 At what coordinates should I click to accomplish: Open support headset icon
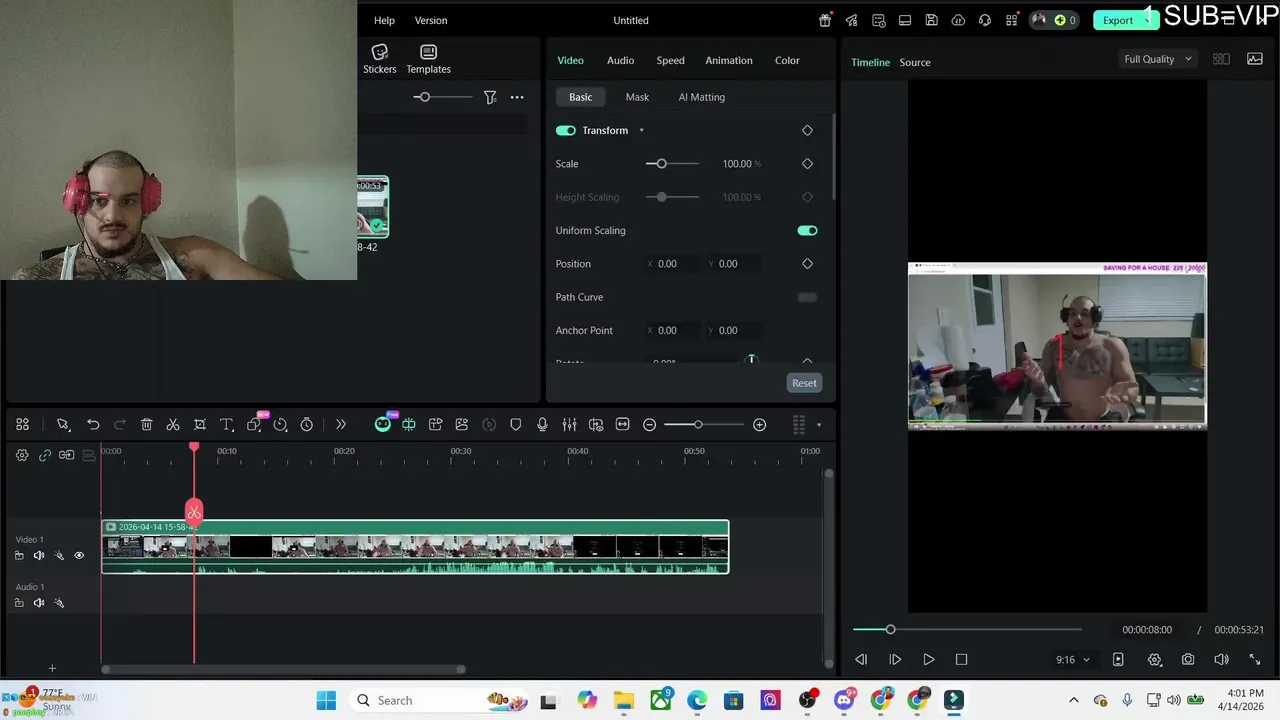pos(985,20)
